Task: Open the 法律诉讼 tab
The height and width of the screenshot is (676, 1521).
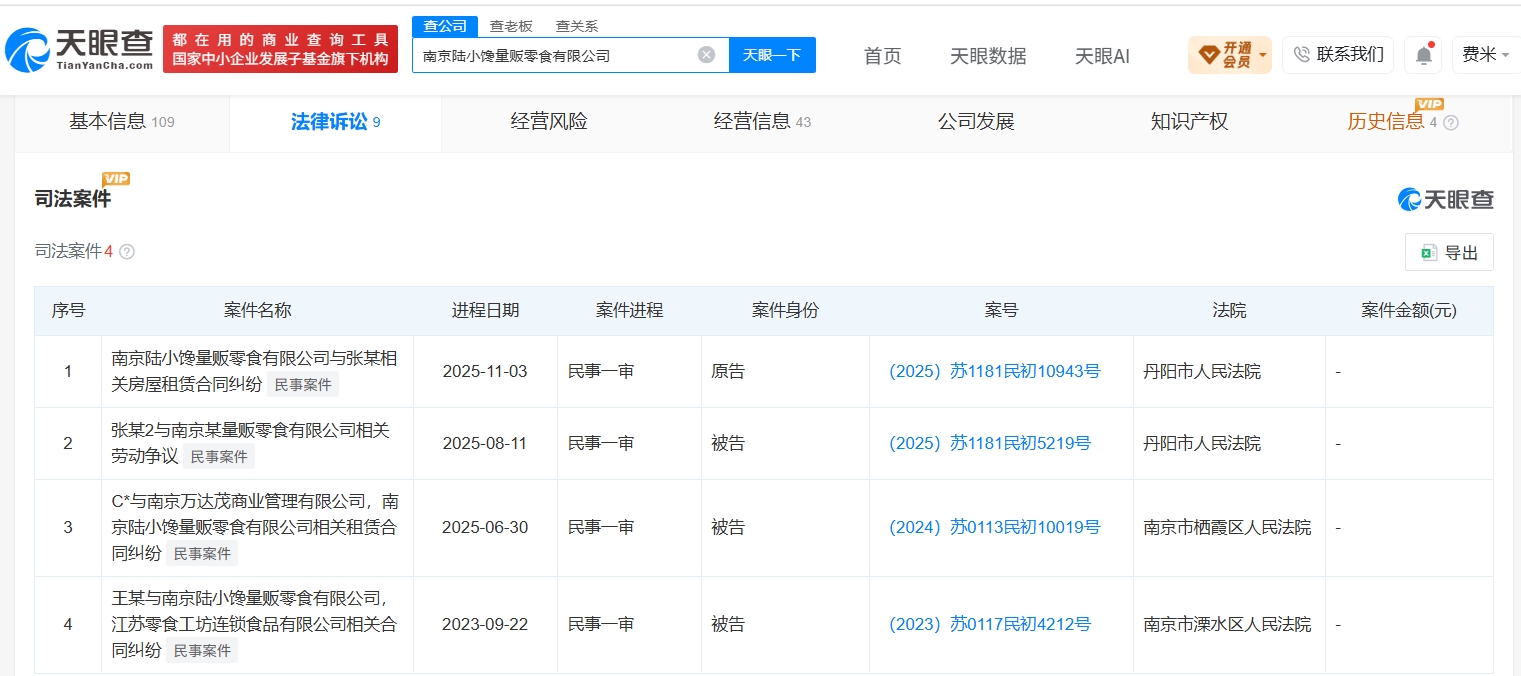Action: (x=336, y=122)
